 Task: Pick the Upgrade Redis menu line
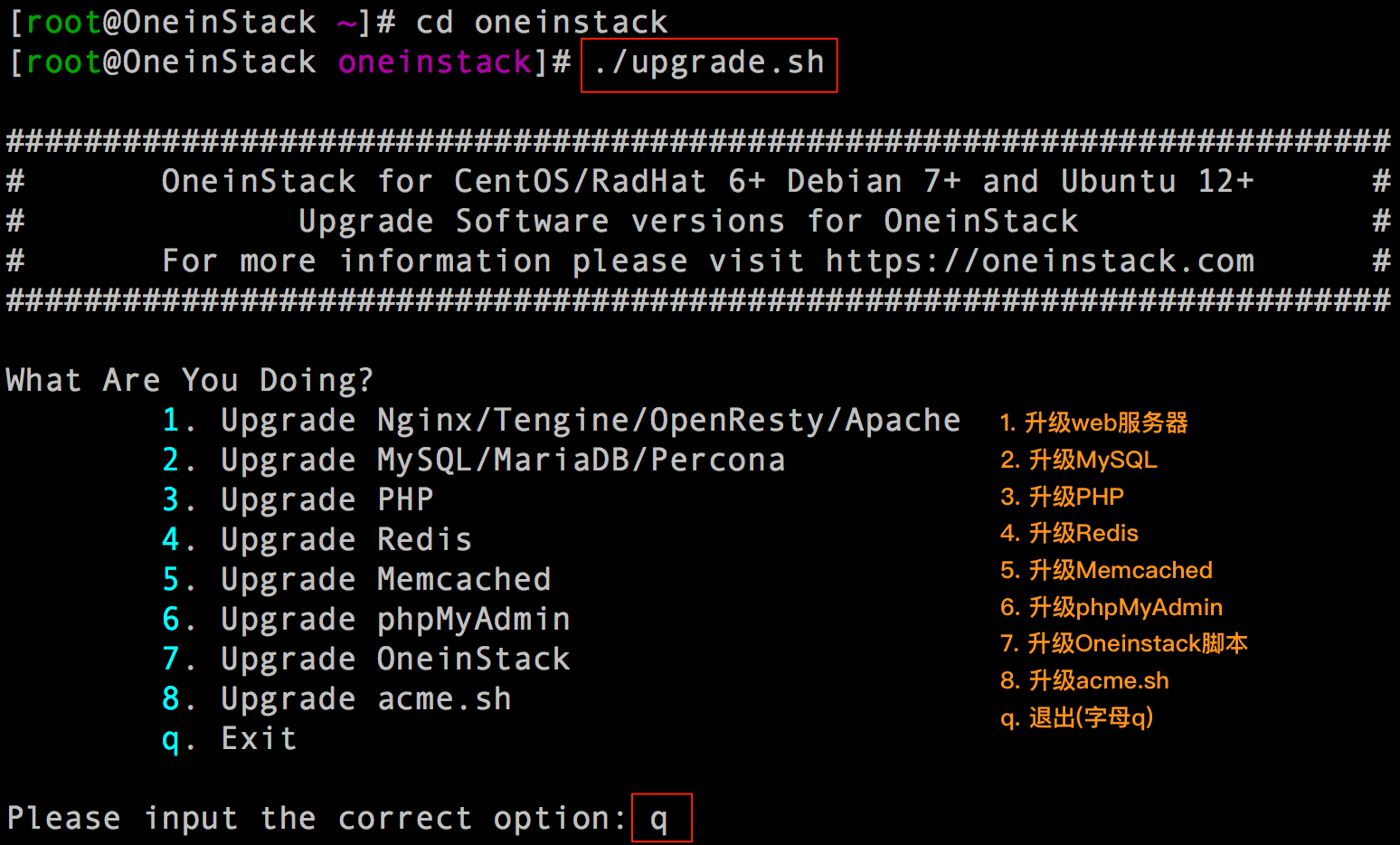(x=345, y=540)
